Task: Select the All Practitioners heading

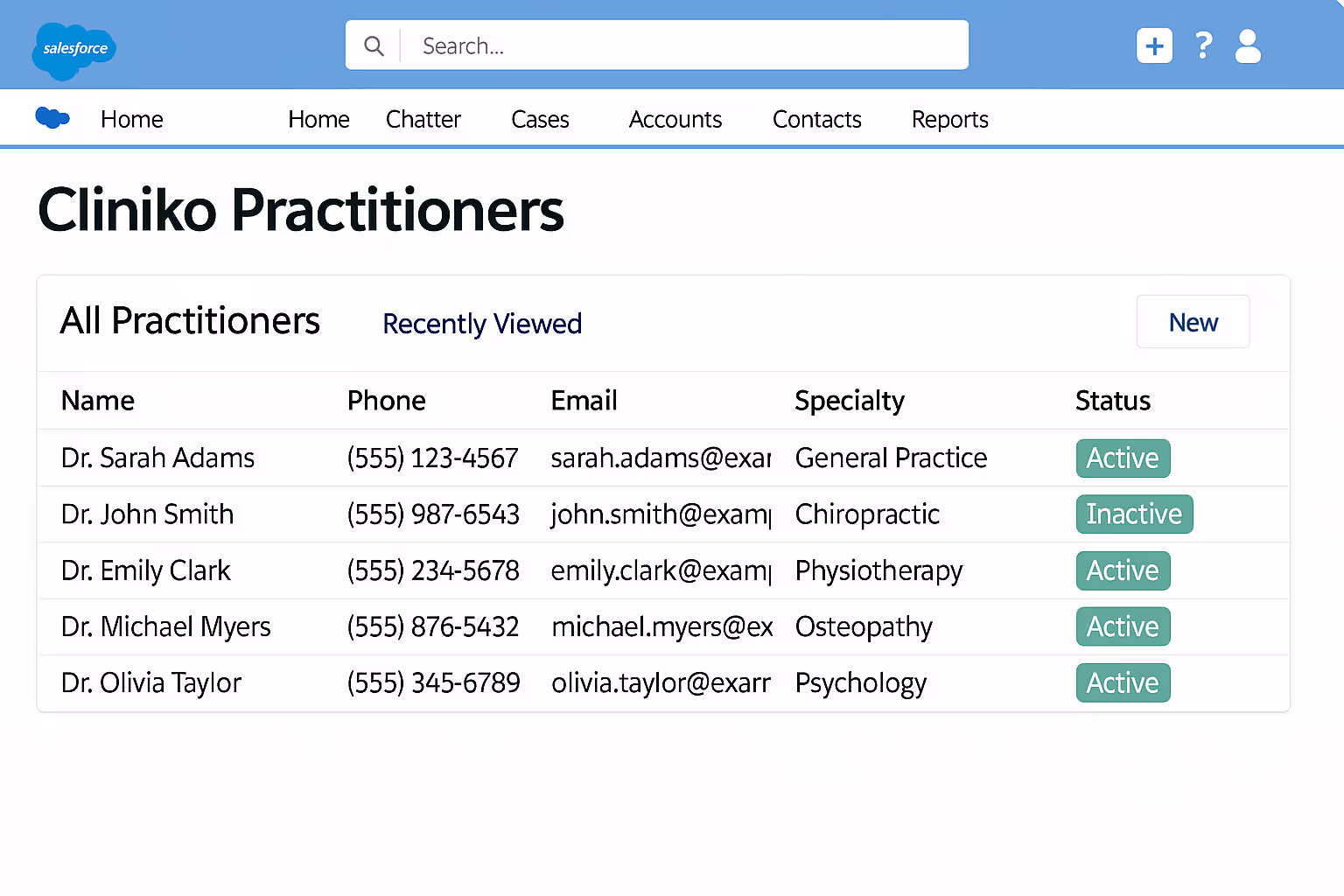Action: (190, 320)
